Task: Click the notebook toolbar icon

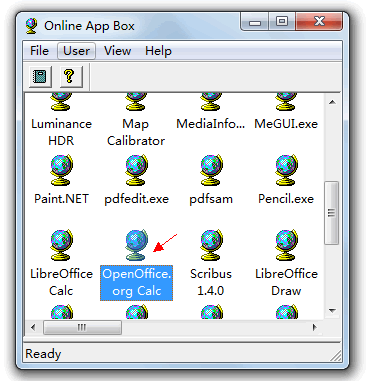Action: point(40,77)
